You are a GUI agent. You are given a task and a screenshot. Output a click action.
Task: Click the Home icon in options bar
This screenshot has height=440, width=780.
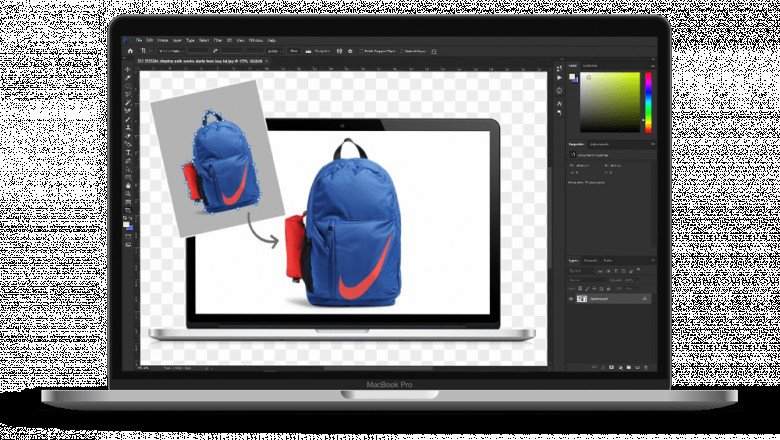130,51
